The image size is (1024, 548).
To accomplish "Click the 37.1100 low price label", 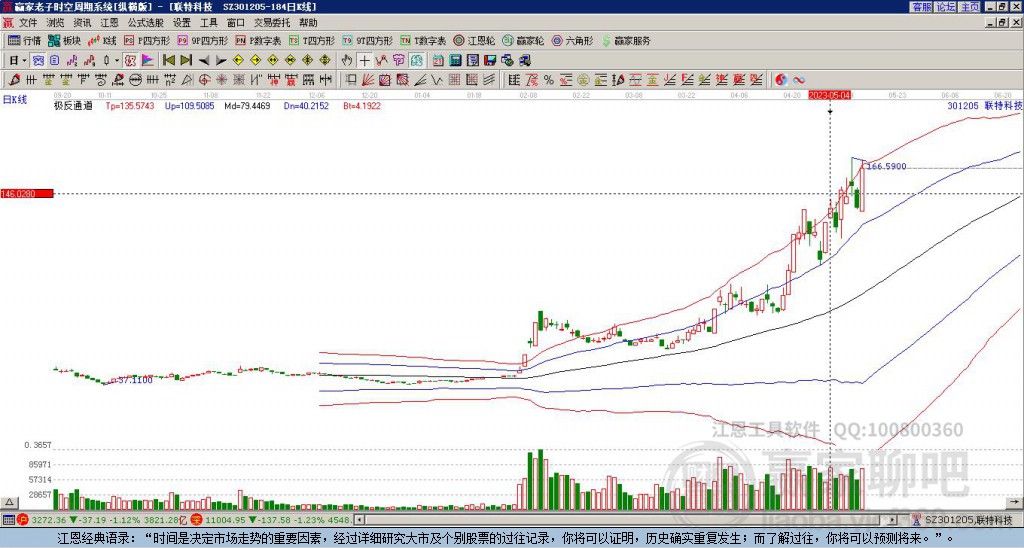I will point(133,380).
